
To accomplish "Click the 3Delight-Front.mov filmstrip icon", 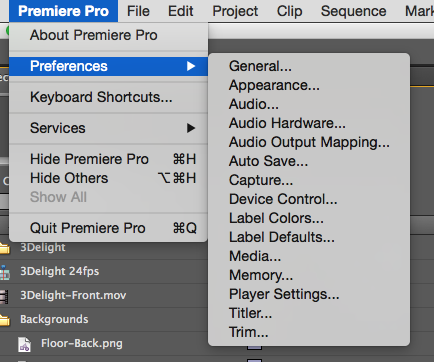I will [x=4, y=297].
